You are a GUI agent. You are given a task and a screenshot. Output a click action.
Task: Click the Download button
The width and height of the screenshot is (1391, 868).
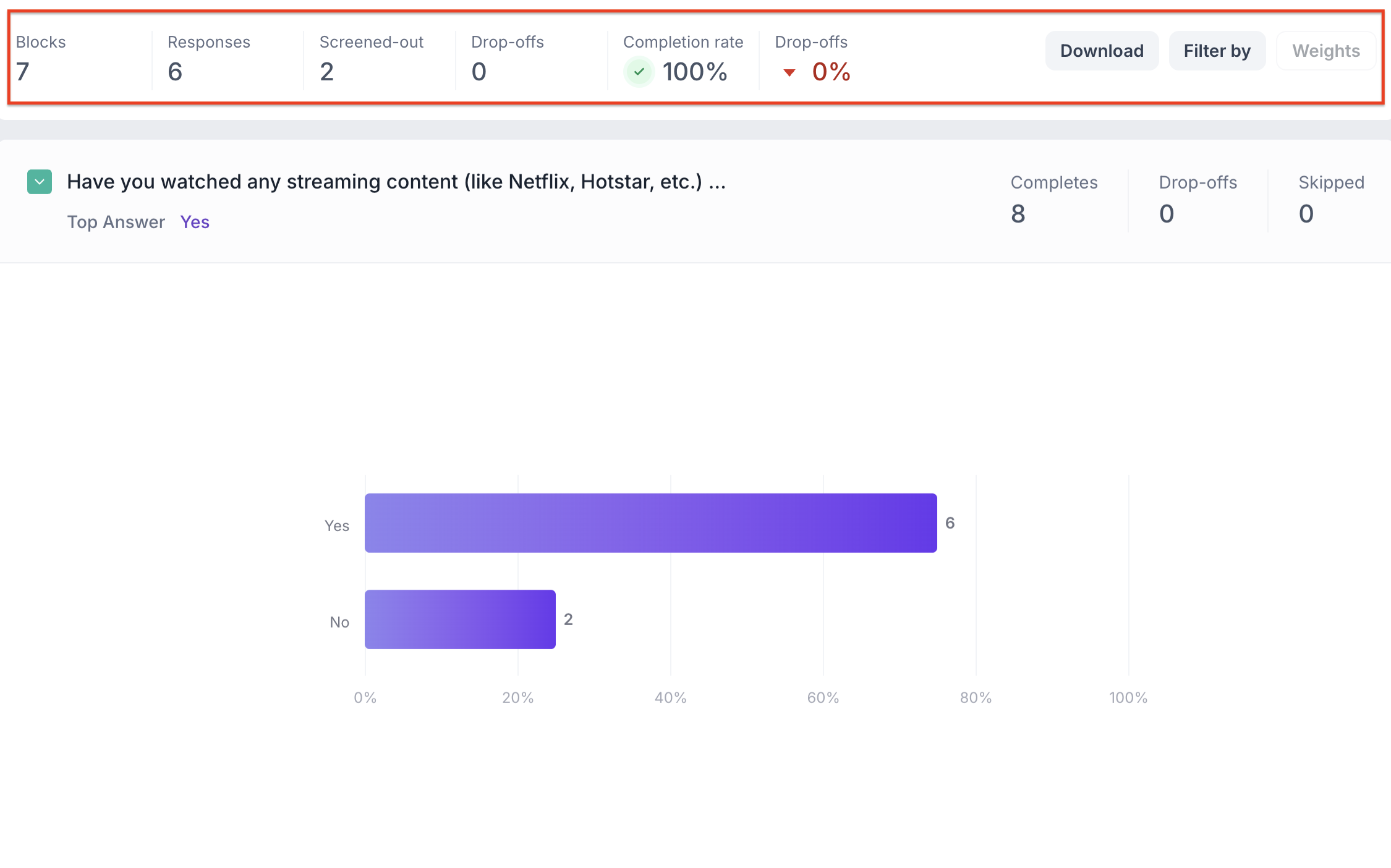coord(1102,51)
